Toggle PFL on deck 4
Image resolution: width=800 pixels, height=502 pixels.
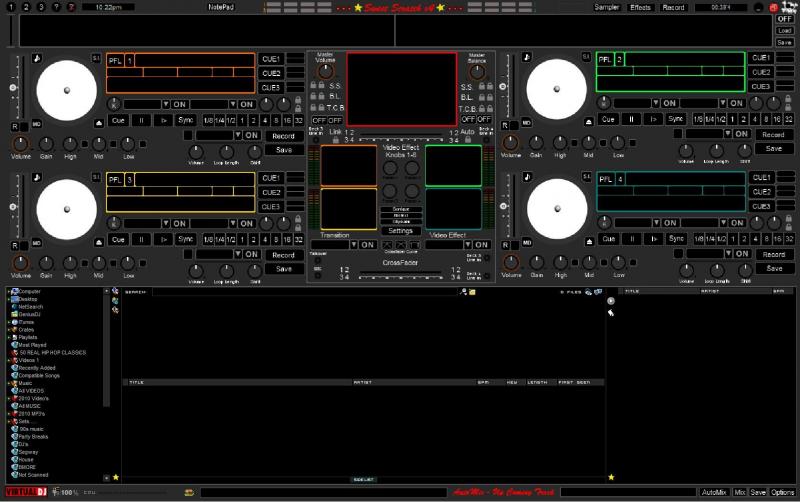click(605, 179)
